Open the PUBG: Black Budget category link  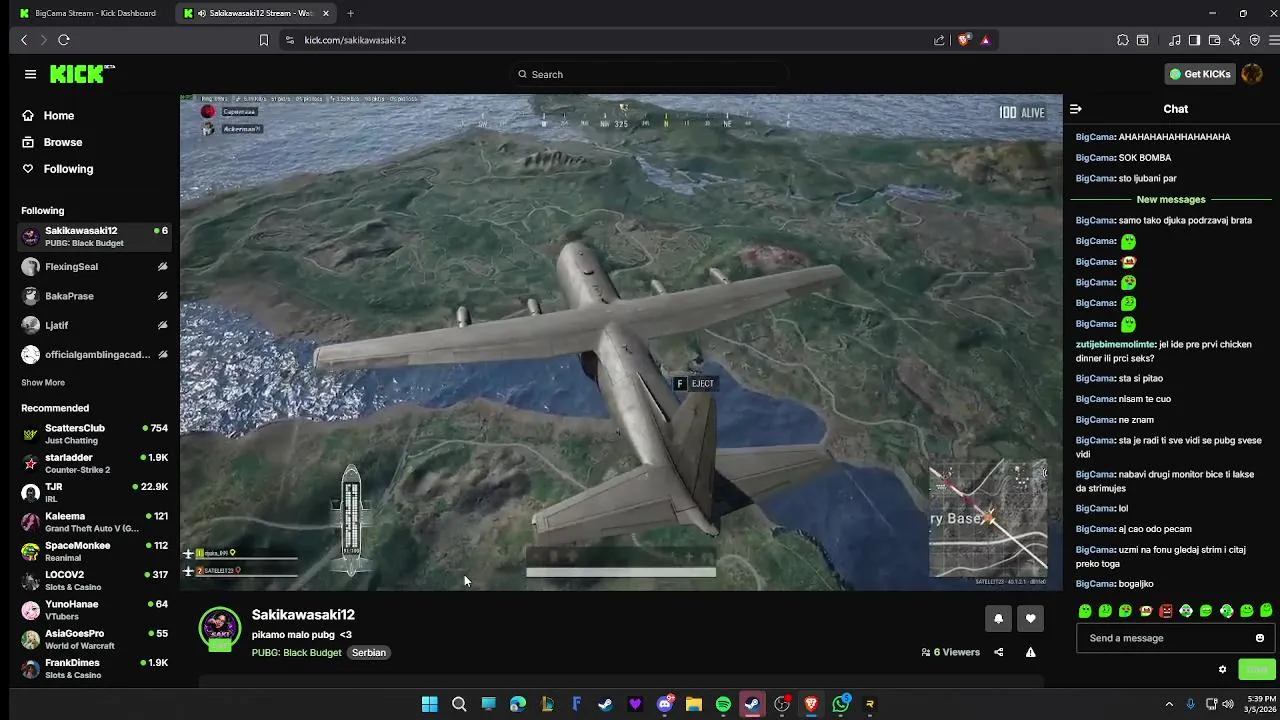point(297,652)
